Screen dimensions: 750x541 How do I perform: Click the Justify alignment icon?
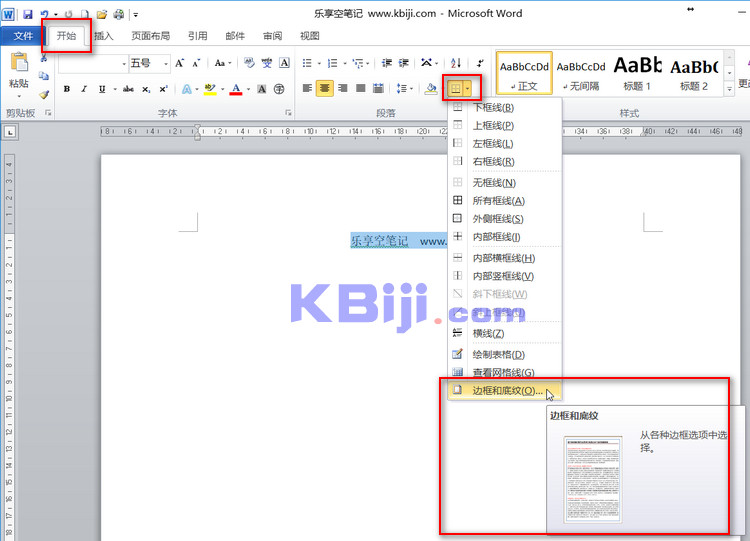361,88
